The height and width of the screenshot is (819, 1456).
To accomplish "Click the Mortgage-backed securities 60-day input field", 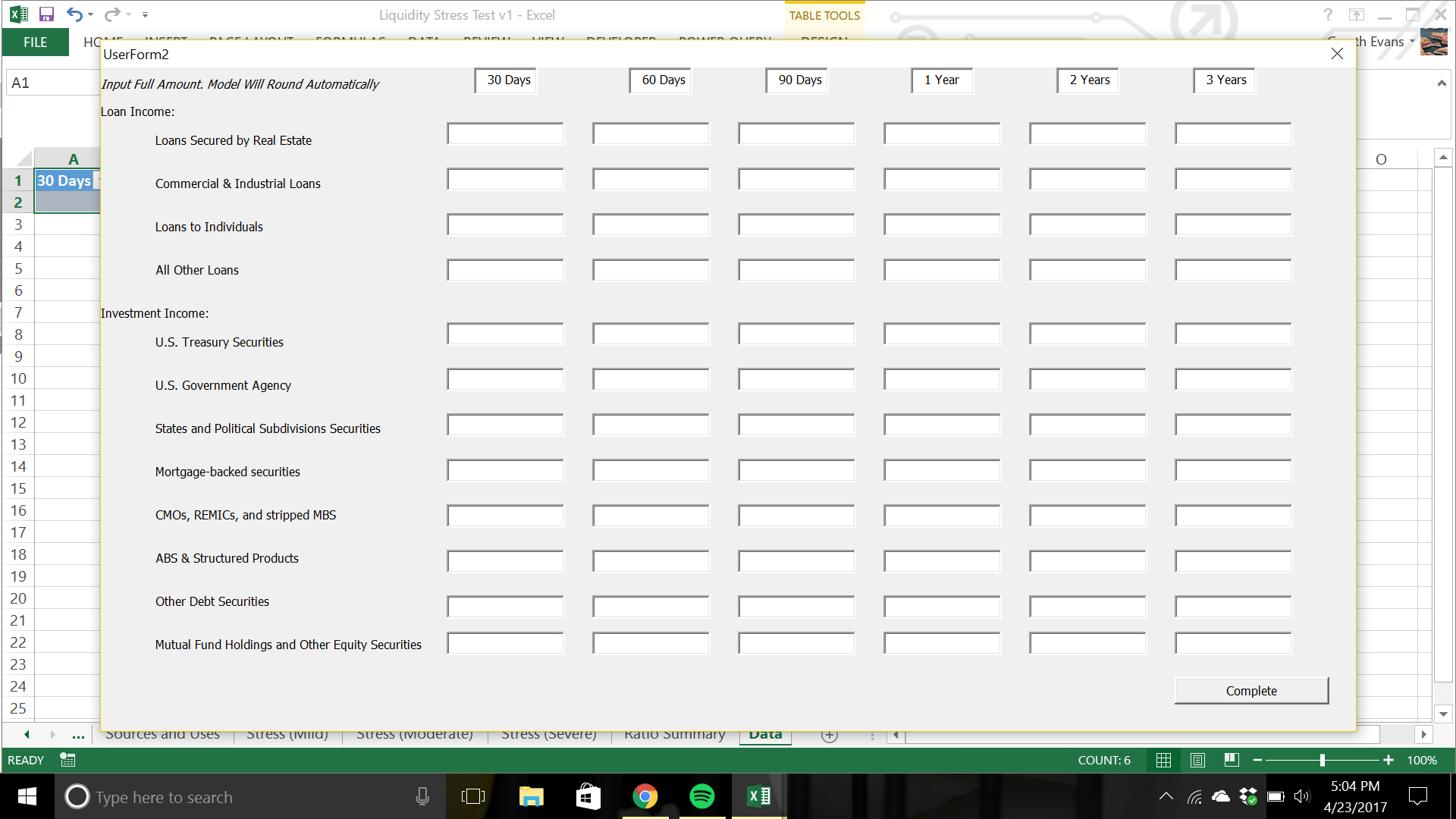I will coord(650,470).
